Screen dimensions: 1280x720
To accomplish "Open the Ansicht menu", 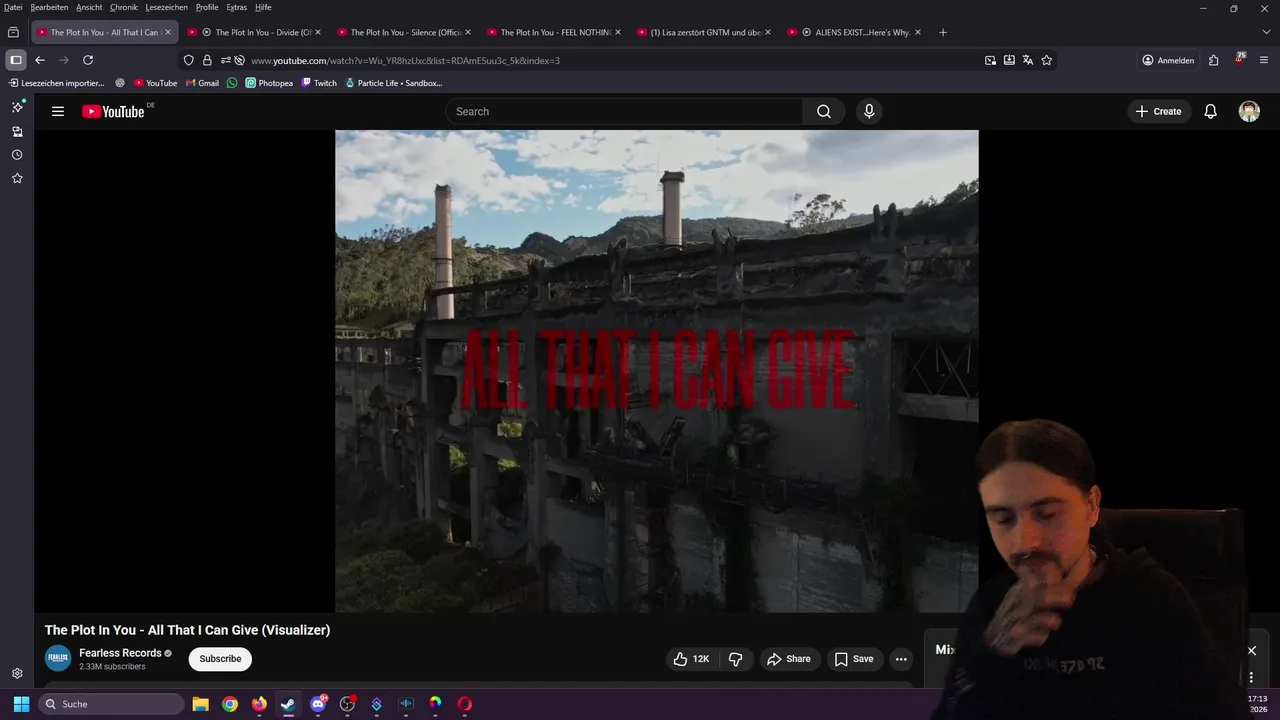I will [x=89, y=7].
